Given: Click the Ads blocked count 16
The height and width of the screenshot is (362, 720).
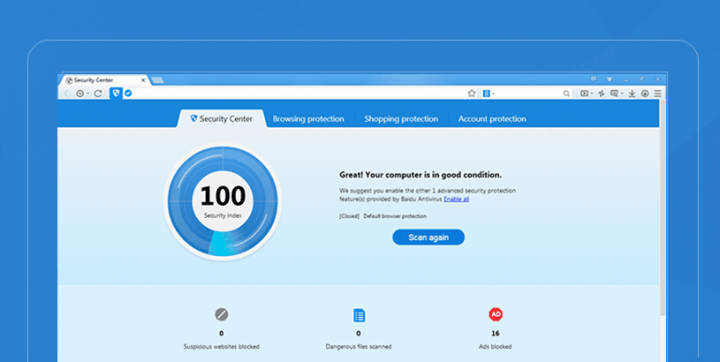Looking at the screenshot, I should coord(495,334).
